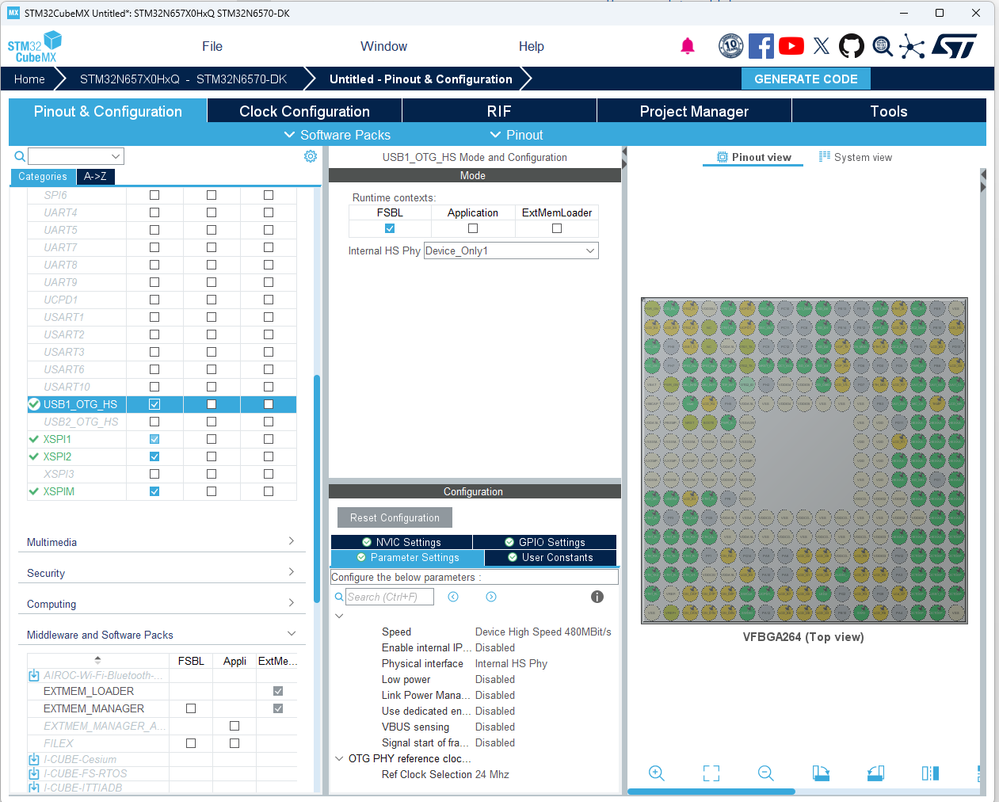The height and width of the screenshot is (802, 999).
Task: Collapse OTG PHY reference clock group
Action: tap(339, 759)
